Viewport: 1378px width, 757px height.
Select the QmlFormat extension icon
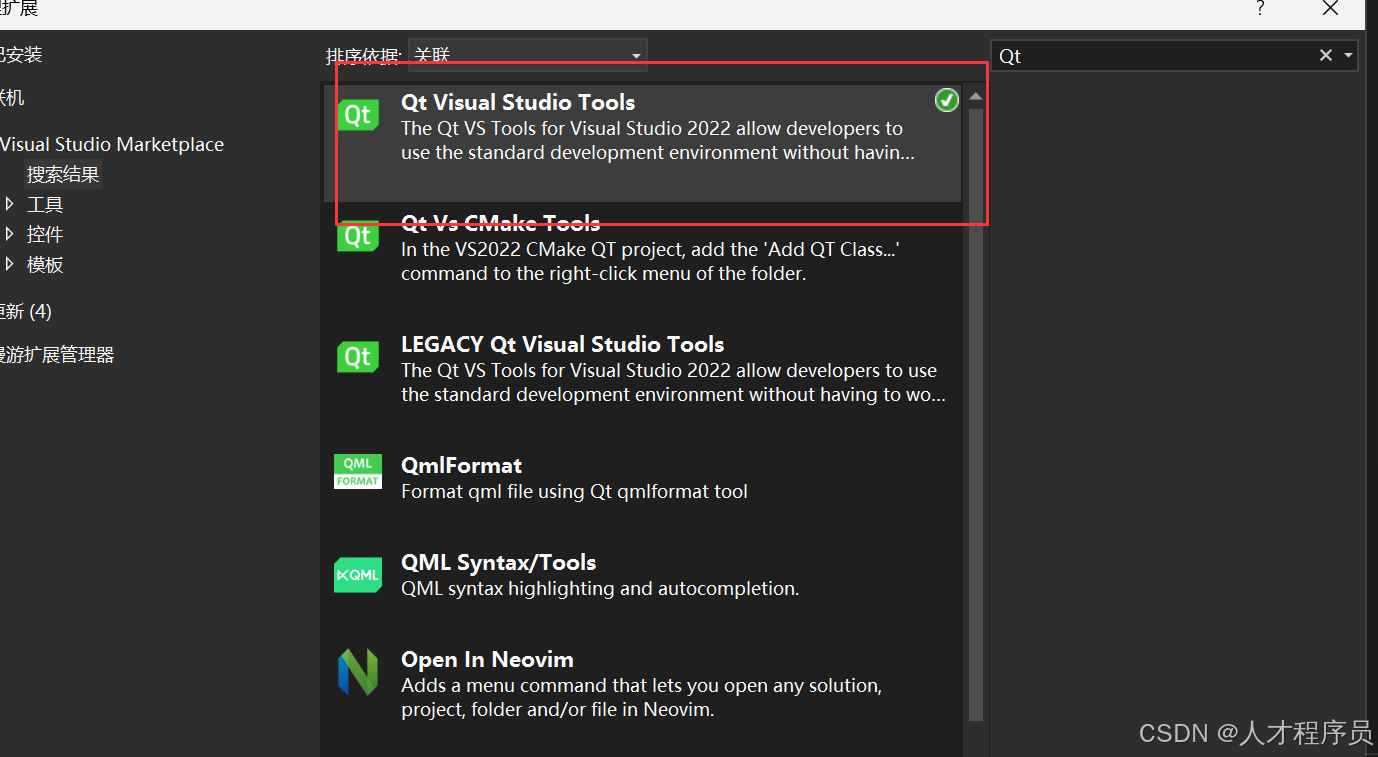point(358,471)
